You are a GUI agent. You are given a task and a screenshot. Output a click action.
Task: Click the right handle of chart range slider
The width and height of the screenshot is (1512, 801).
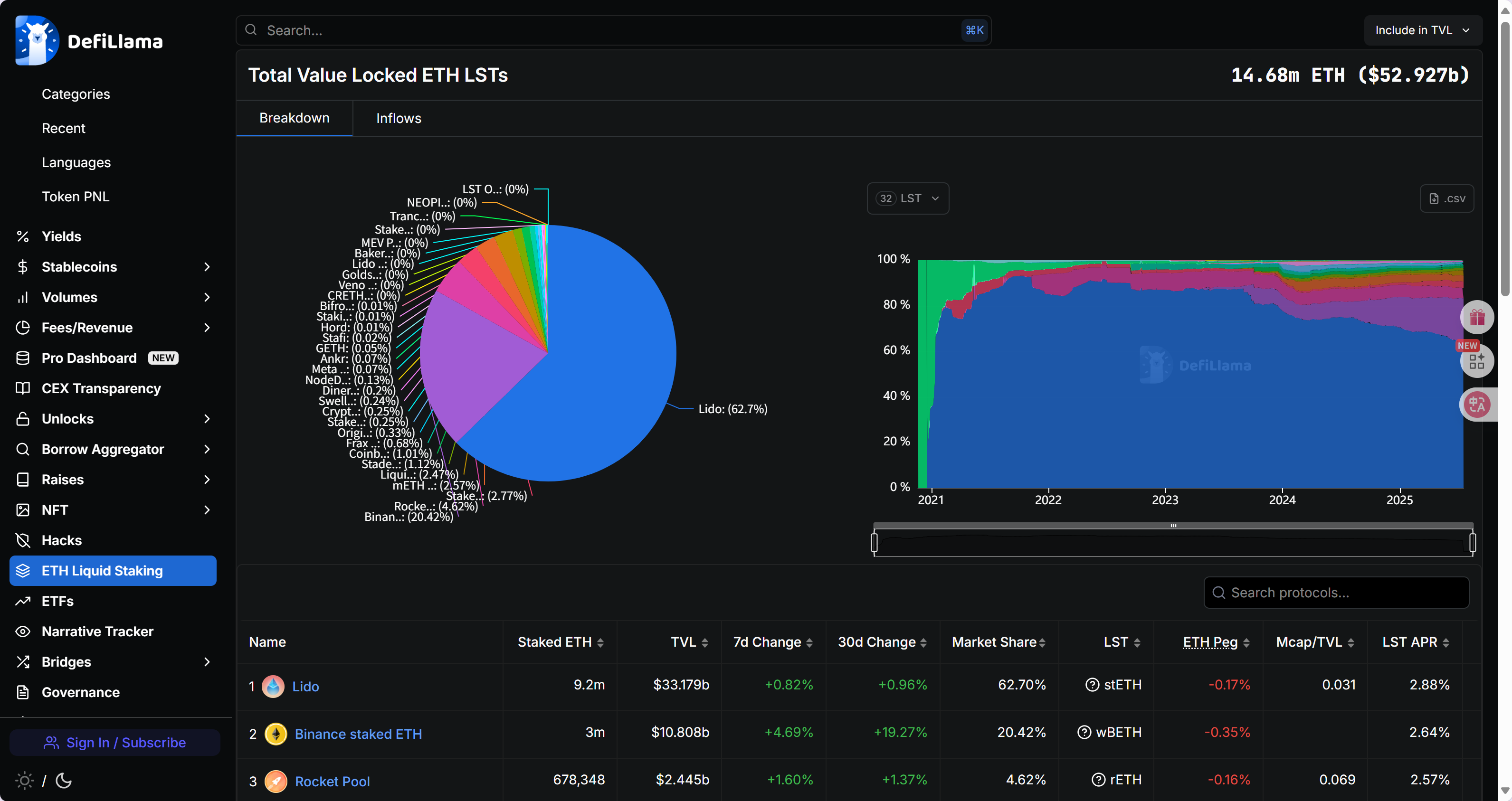(1472, 542)
